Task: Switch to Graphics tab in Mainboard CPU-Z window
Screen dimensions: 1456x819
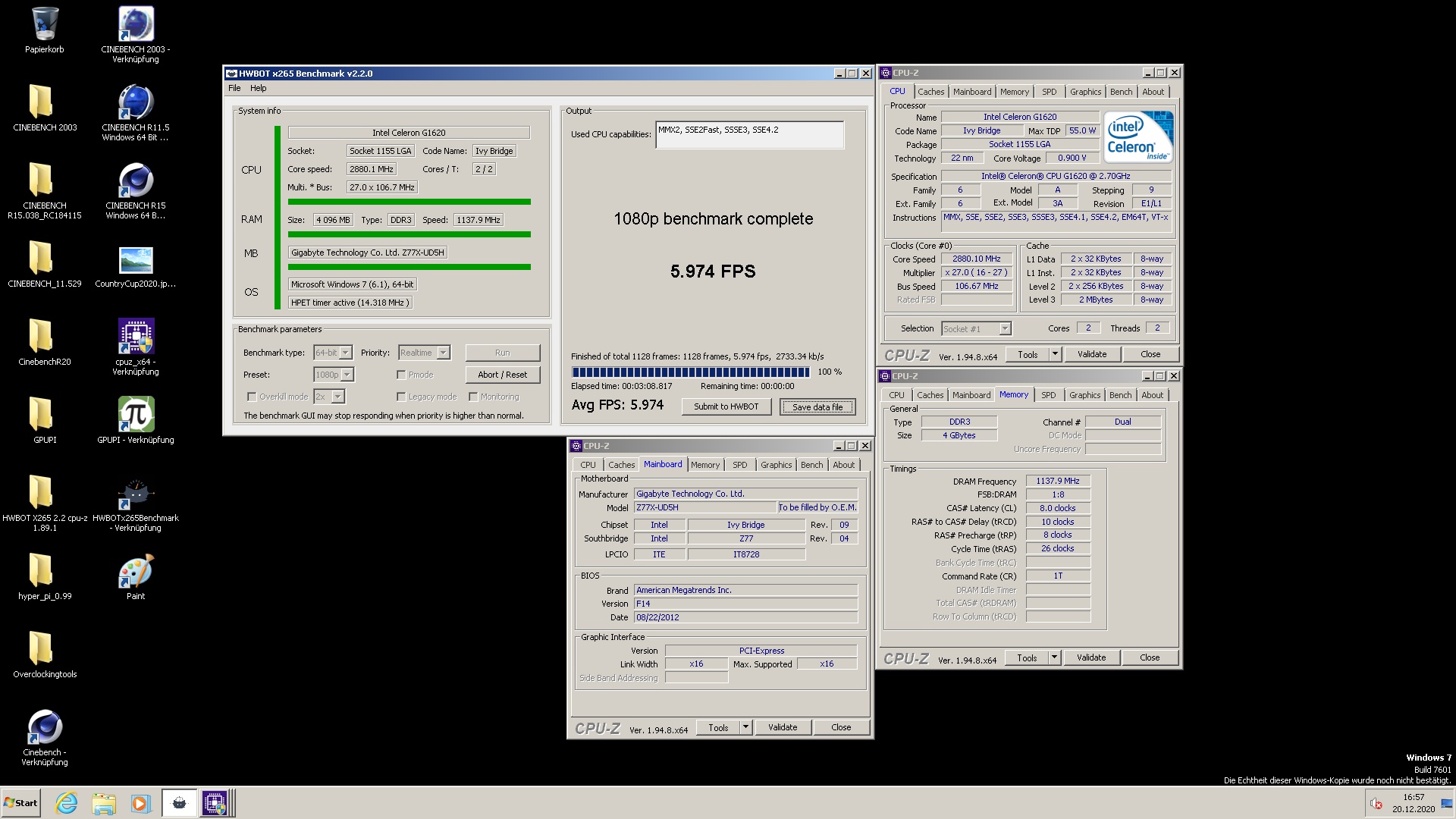Action: coord(776,465)
